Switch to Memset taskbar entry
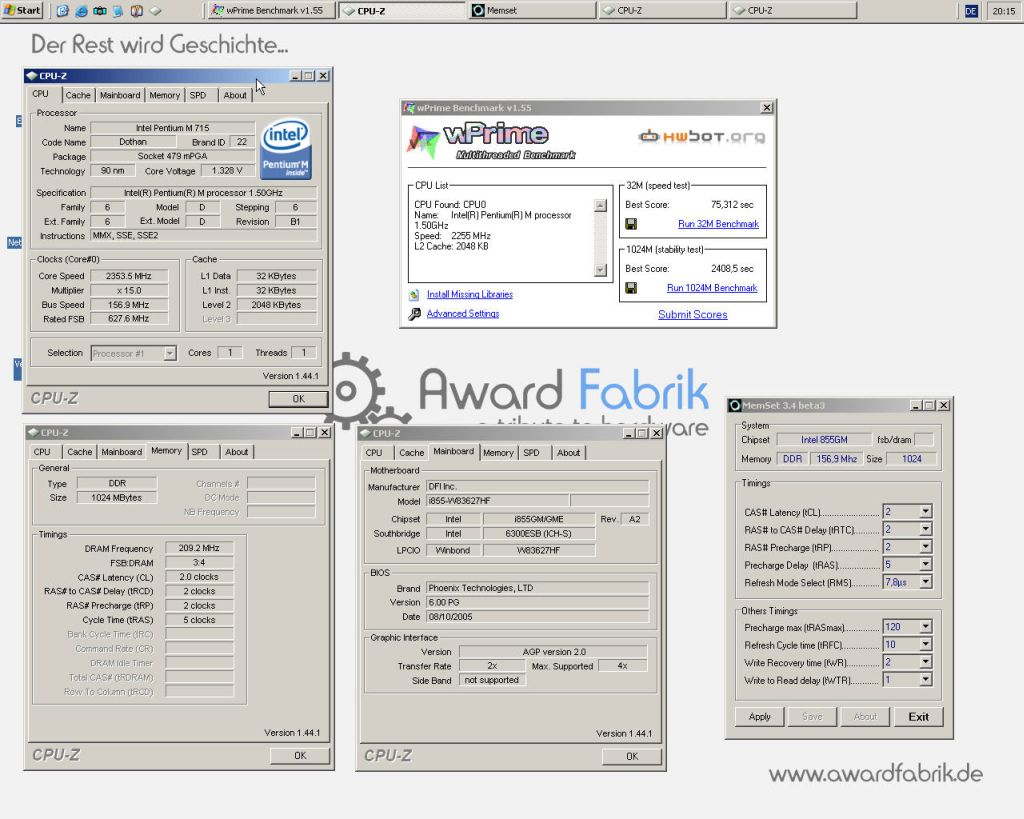This screenshot has height=819, width=1024. point(532,10)
